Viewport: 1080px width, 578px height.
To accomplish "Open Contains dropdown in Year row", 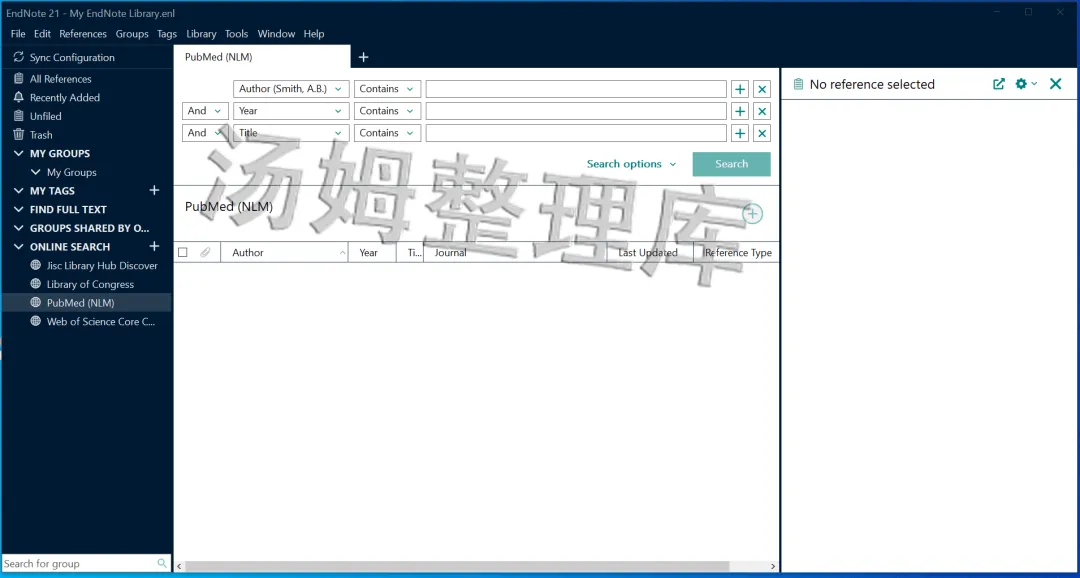I will [387, 111].
